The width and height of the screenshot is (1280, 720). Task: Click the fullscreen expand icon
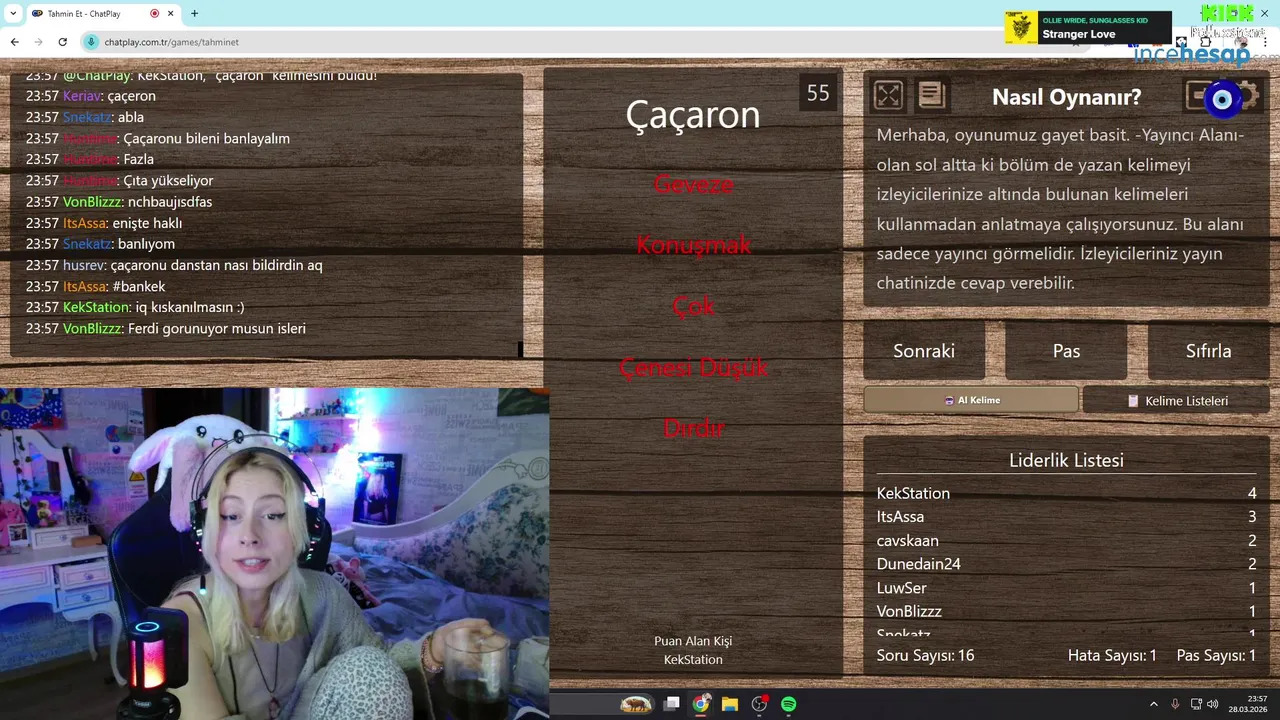(888, 95)
